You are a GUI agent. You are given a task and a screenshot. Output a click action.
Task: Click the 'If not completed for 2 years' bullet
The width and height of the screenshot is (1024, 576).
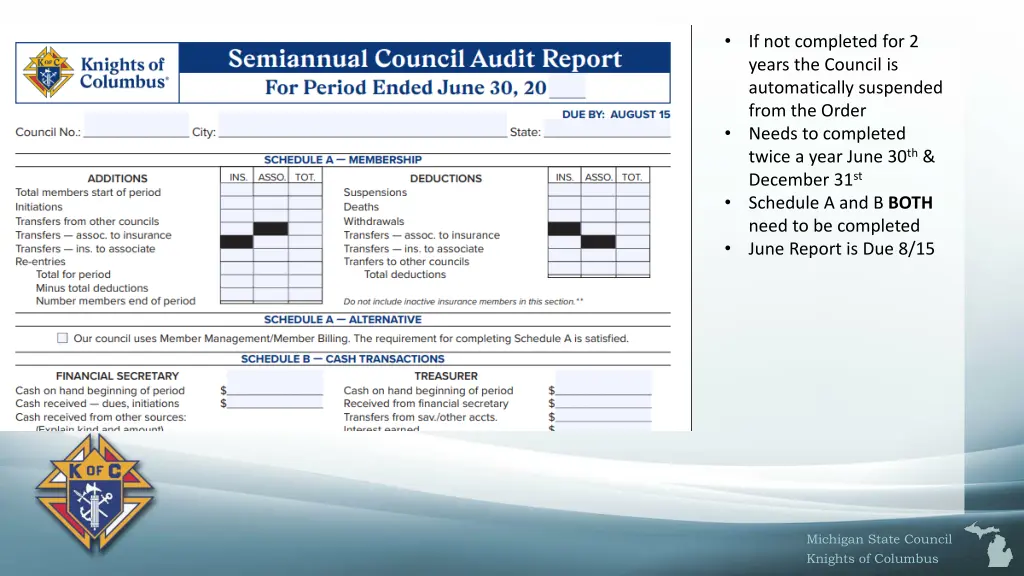pyautogui.click(x=846, y=76)
